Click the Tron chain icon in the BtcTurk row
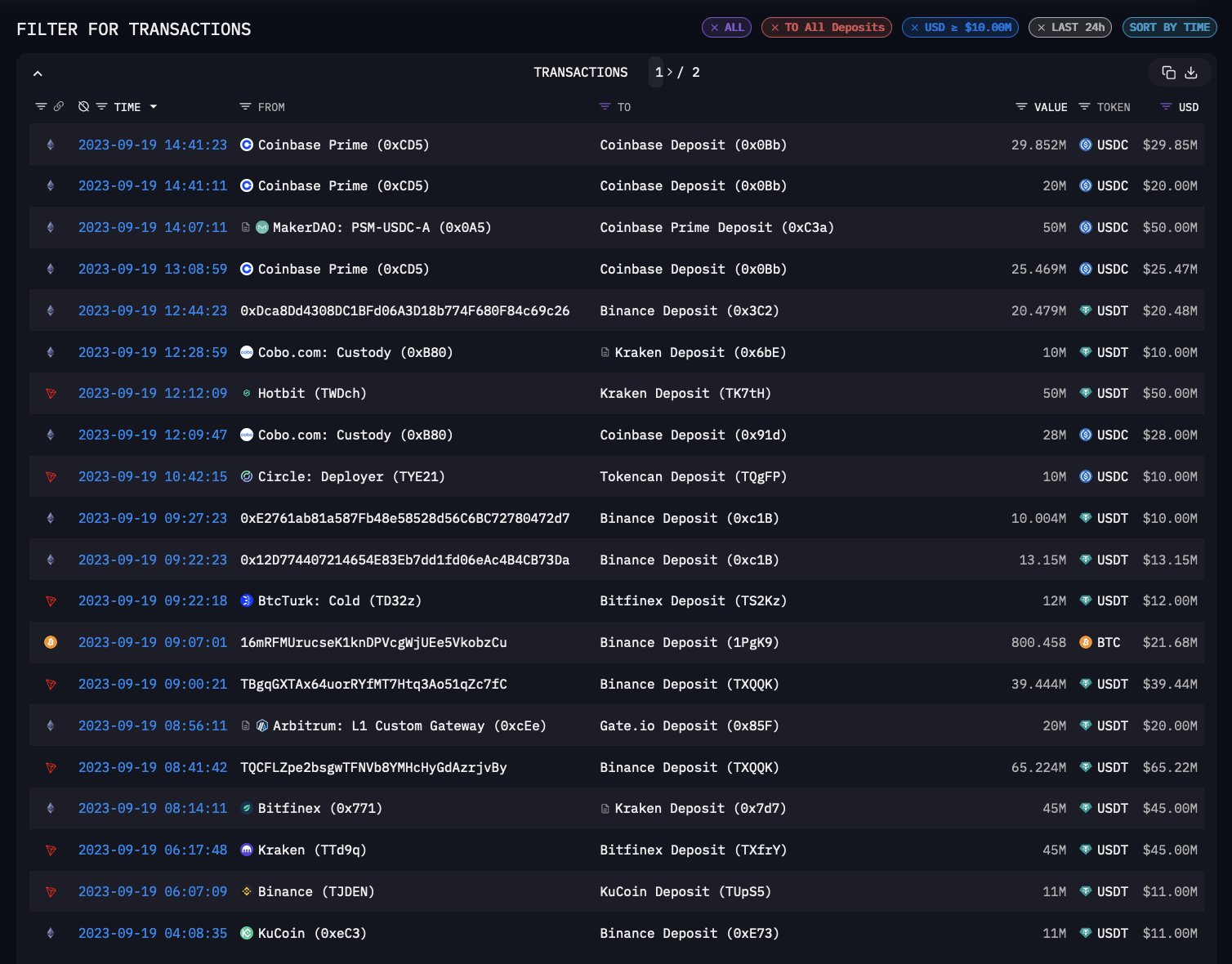The width and height of the screenshot is (1232, 964). (51, 601)
